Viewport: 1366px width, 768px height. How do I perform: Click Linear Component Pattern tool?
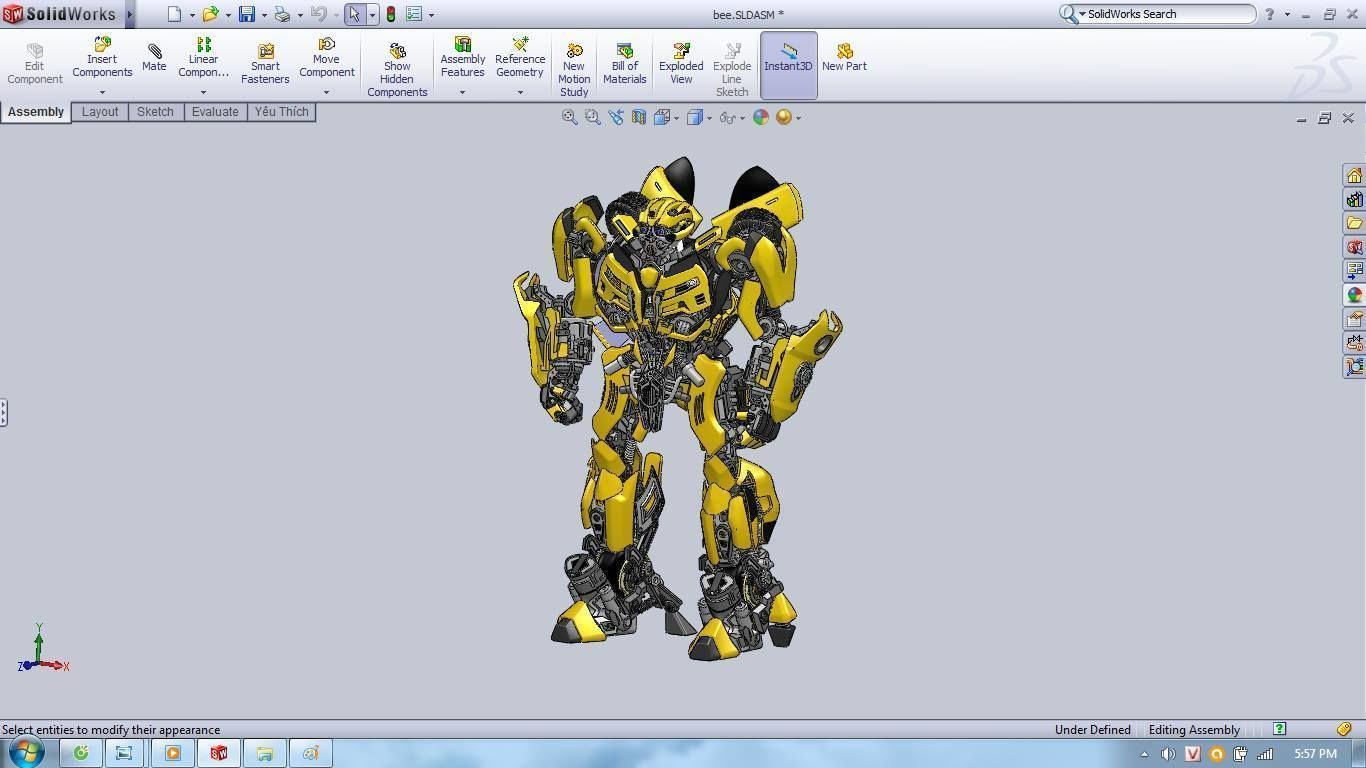point(203,58)
